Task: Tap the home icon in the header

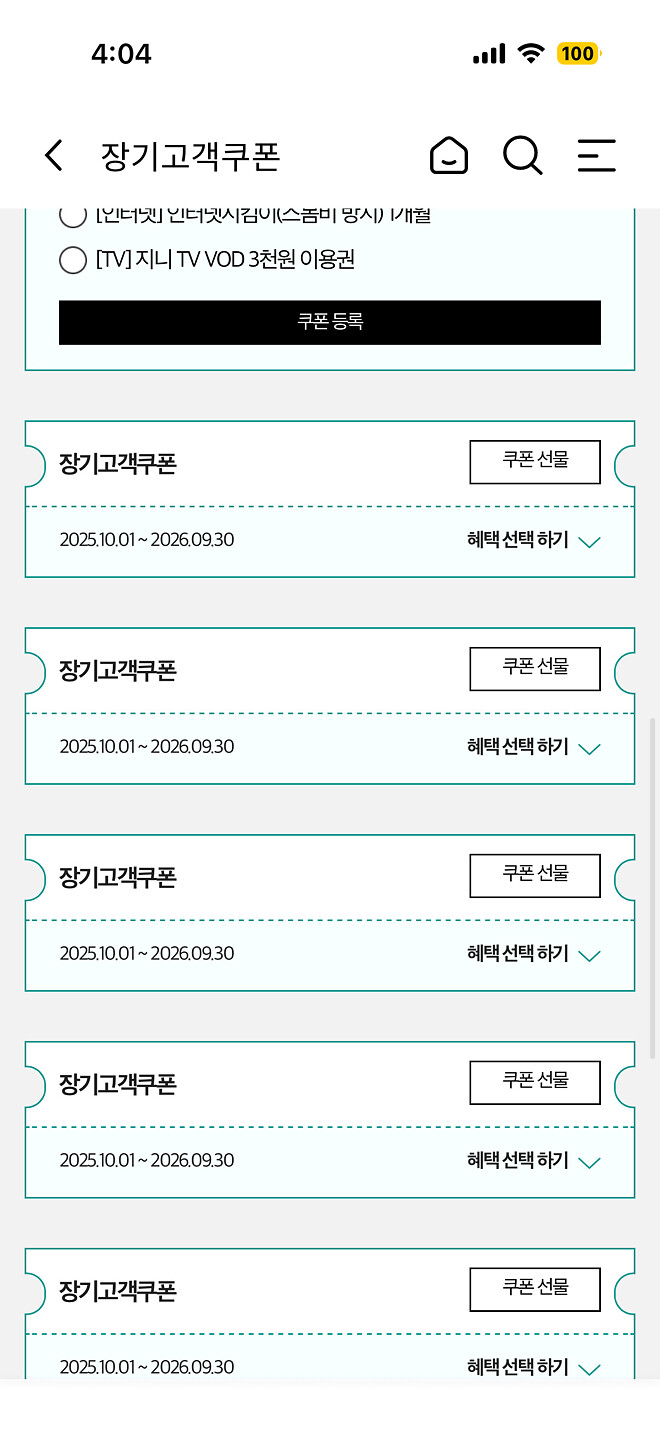Action: 448,155
